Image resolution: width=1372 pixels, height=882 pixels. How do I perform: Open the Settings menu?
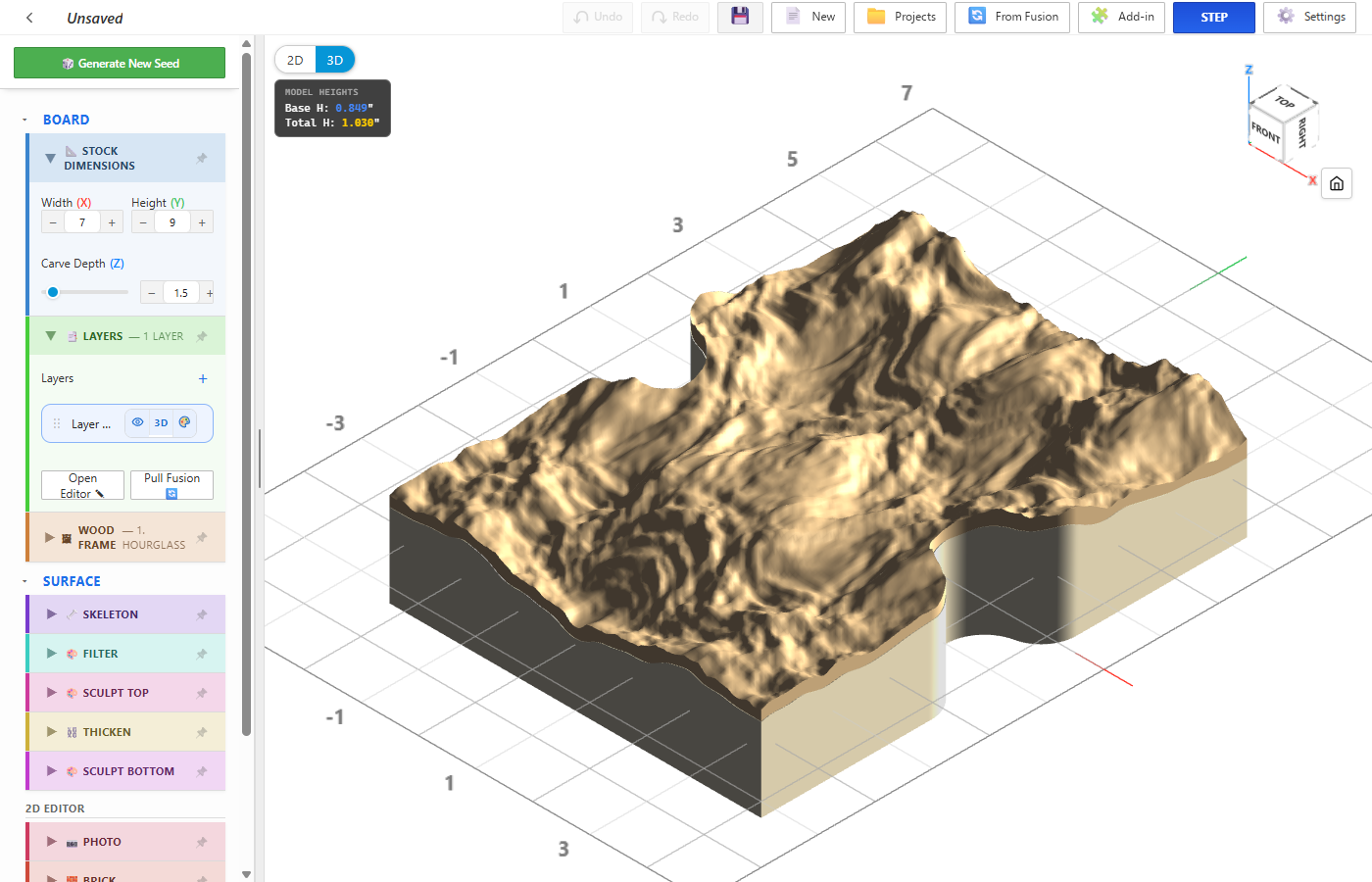[1309, 17]
